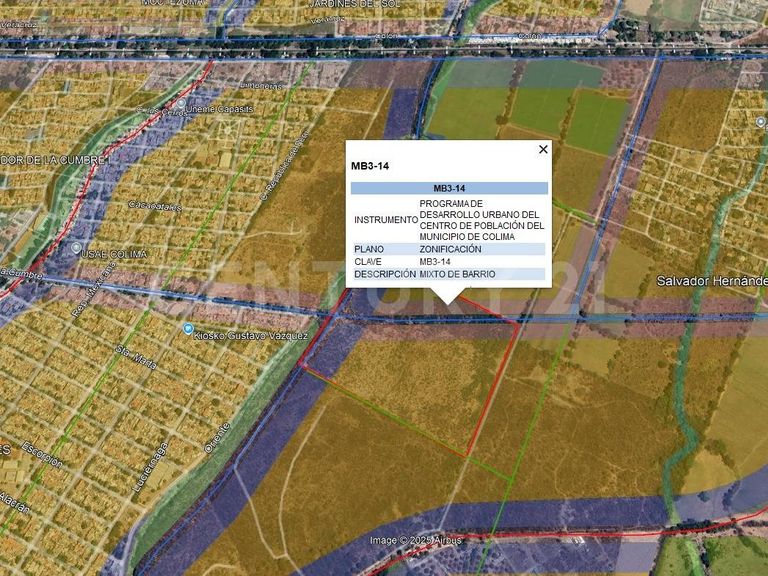Click the Uneme Capasits map label

coord(220,109)
